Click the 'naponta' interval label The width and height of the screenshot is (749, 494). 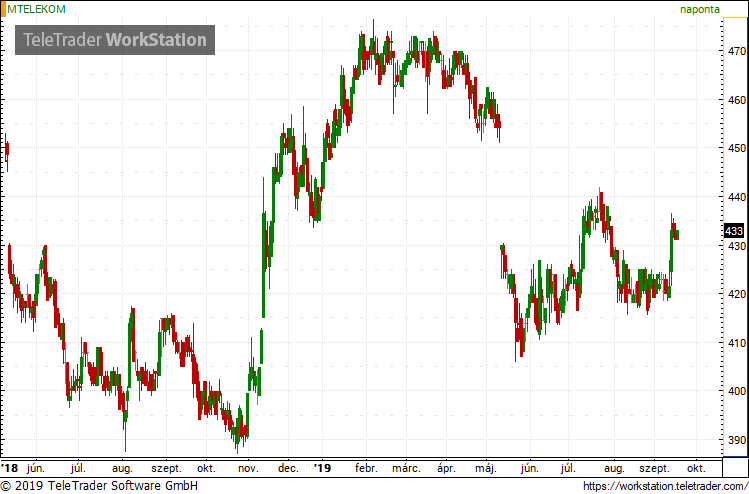click(x=700, y=9)
